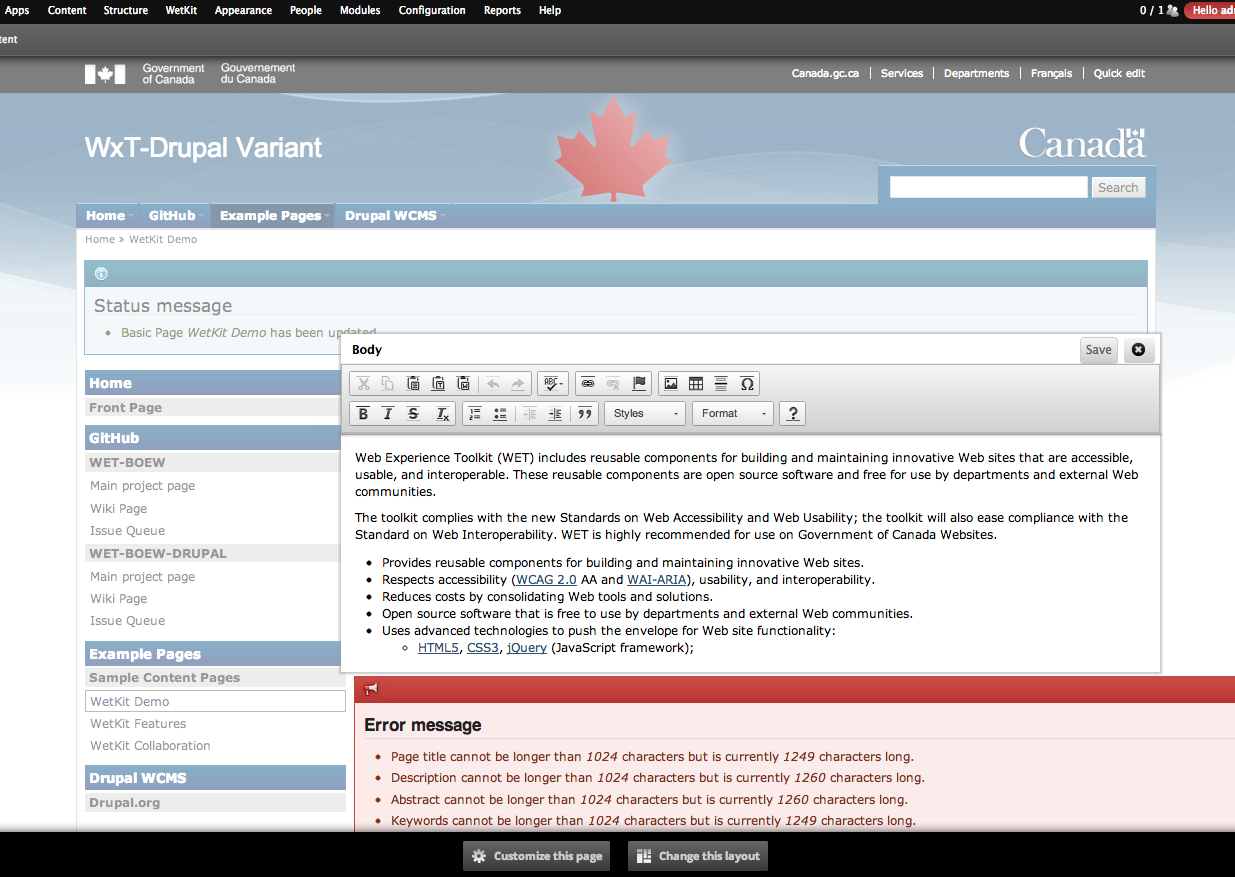This screenshot has width=1235, height=877.
Task: Click the Save button in Body editor
Action: pyautogui.click(x=1098, y=349)
